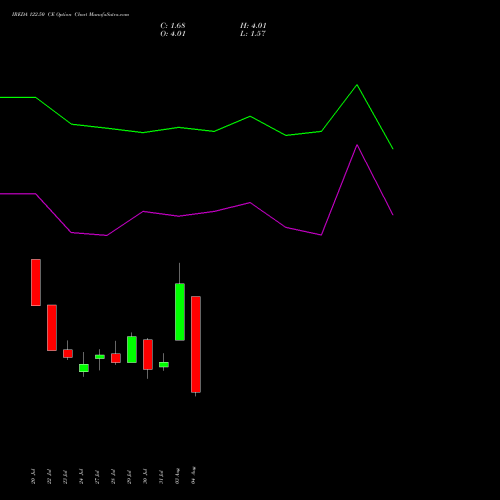Click the IREDA 122.50 CE Option chart title
Screen dimensions: 500x500
click(70, 15)
